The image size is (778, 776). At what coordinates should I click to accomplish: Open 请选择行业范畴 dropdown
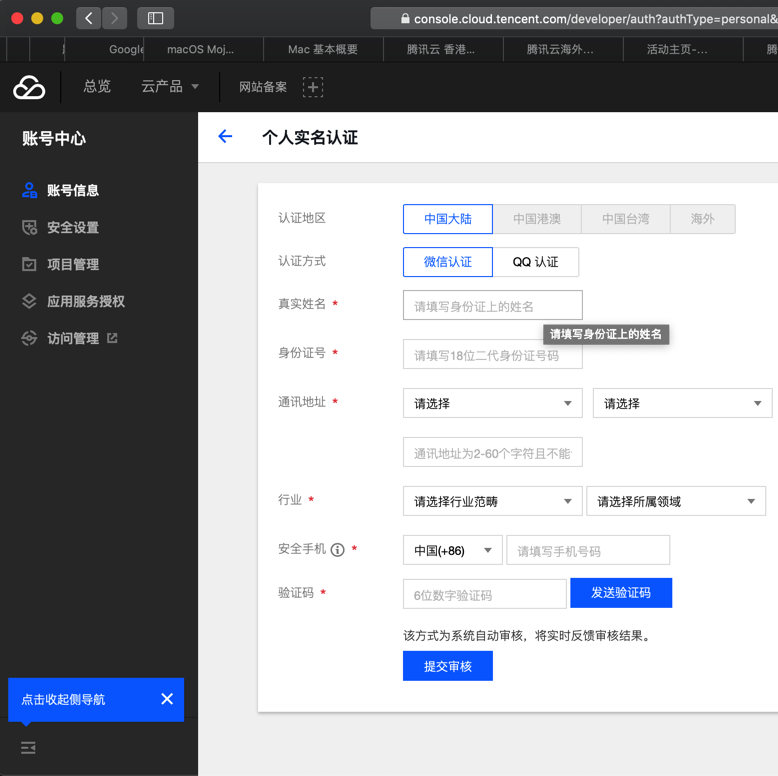point(493,501)
